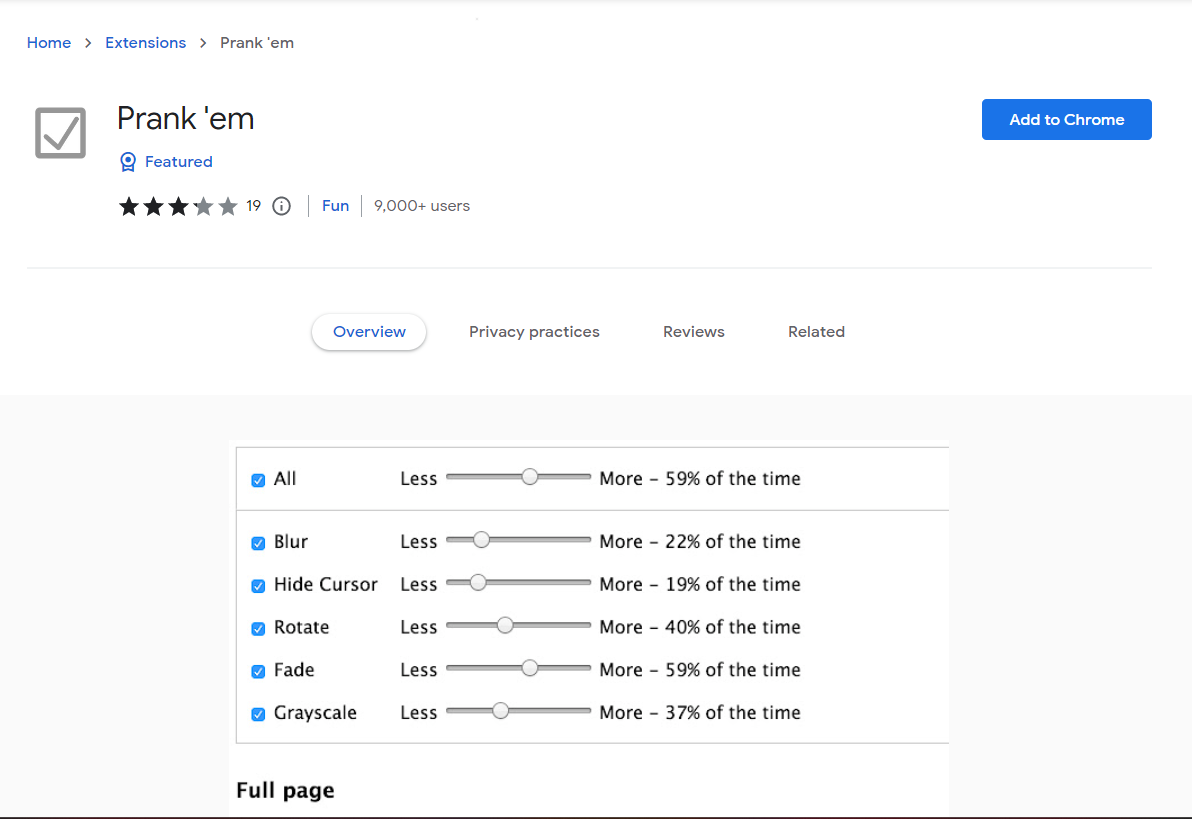Click the Add to Chrome button
1192x819 pixels.
(x=1066, y=119)
